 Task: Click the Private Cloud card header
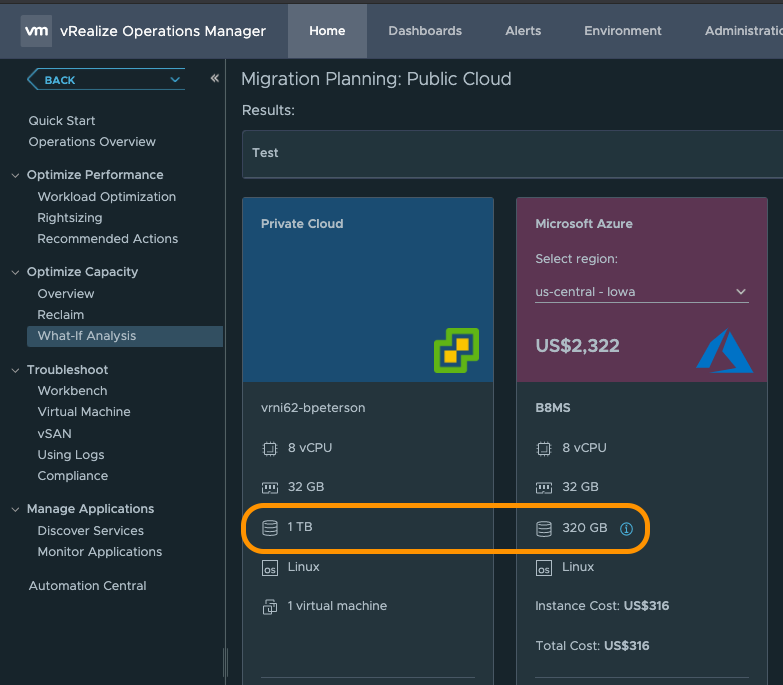(x=368, y=290)
